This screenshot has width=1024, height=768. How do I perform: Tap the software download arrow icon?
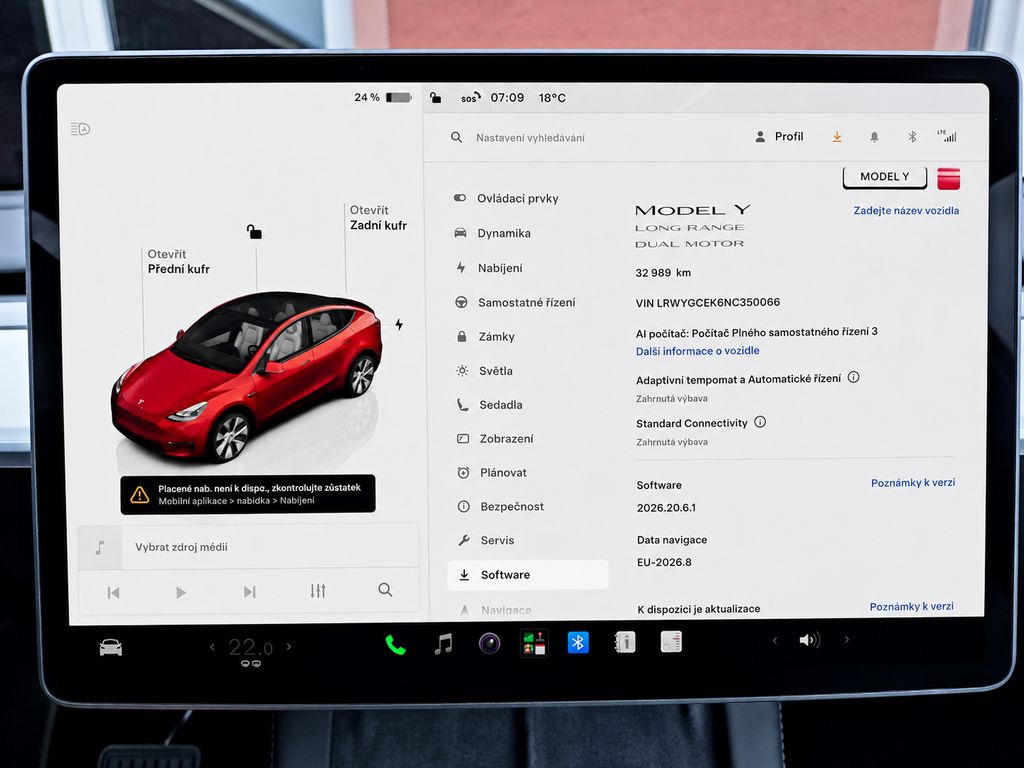click(837, 136)
